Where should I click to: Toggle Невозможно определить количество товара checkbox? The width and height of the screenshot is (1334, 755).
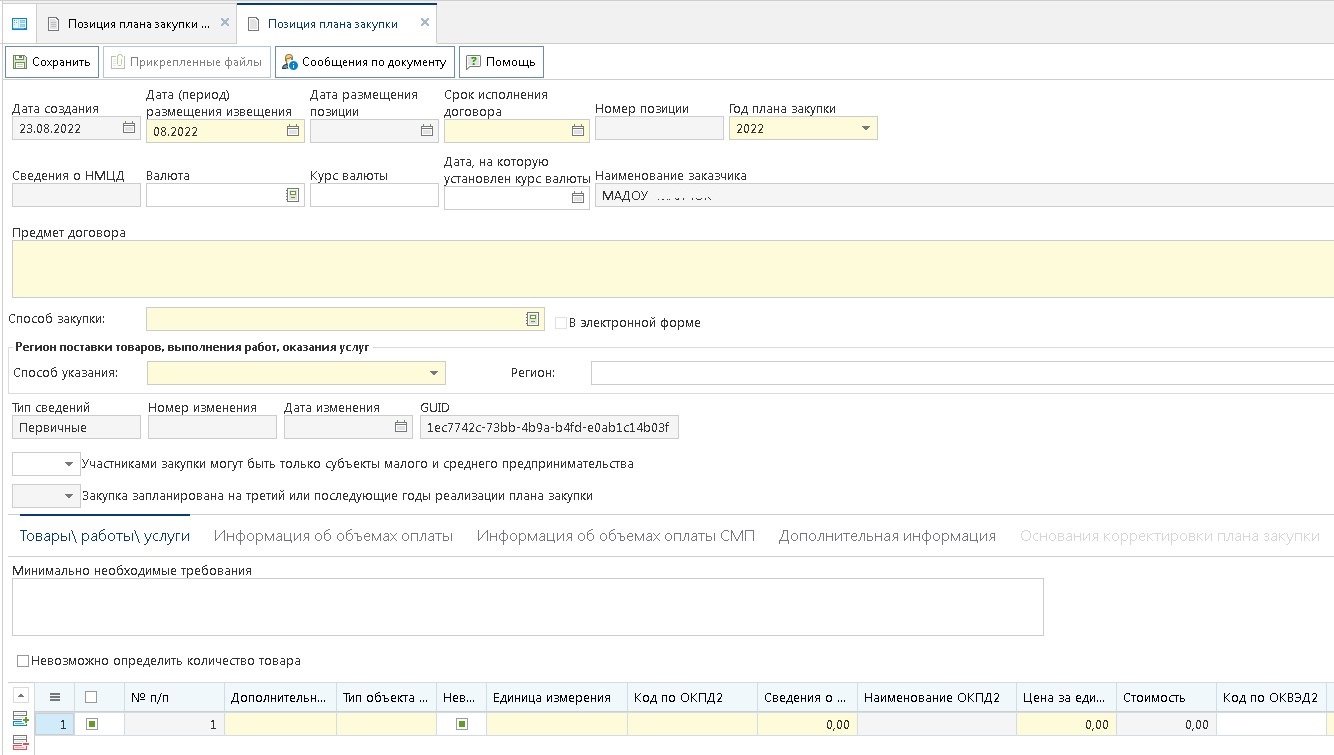[23, 661]
